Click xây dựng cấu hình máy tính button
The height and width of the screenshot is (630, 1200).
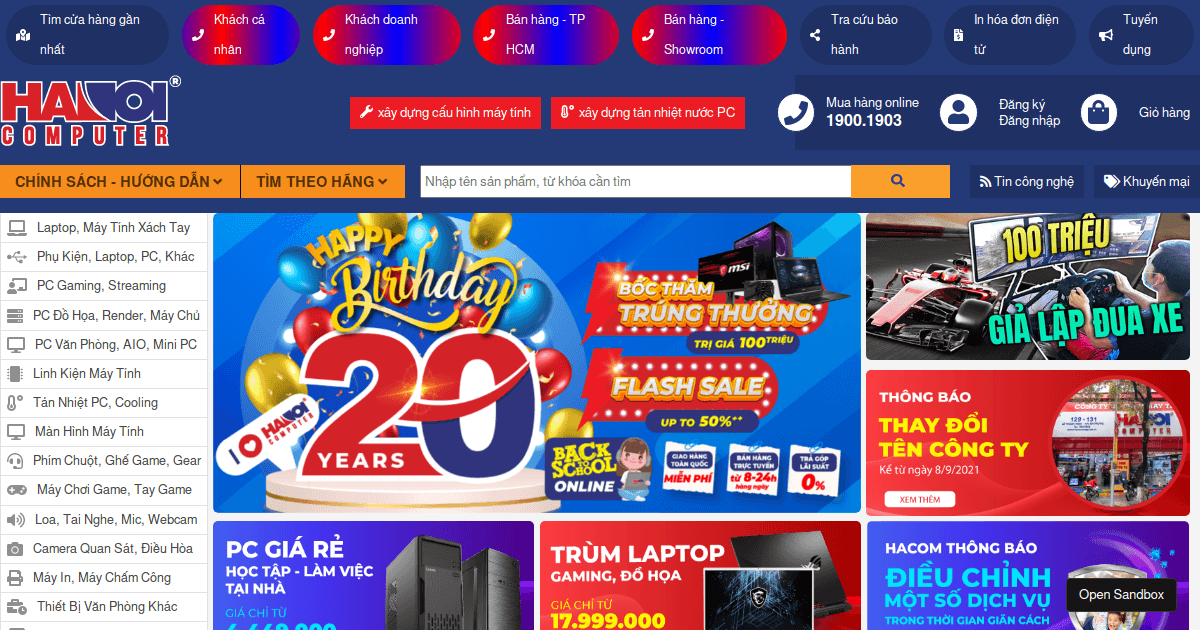point(445,113)
